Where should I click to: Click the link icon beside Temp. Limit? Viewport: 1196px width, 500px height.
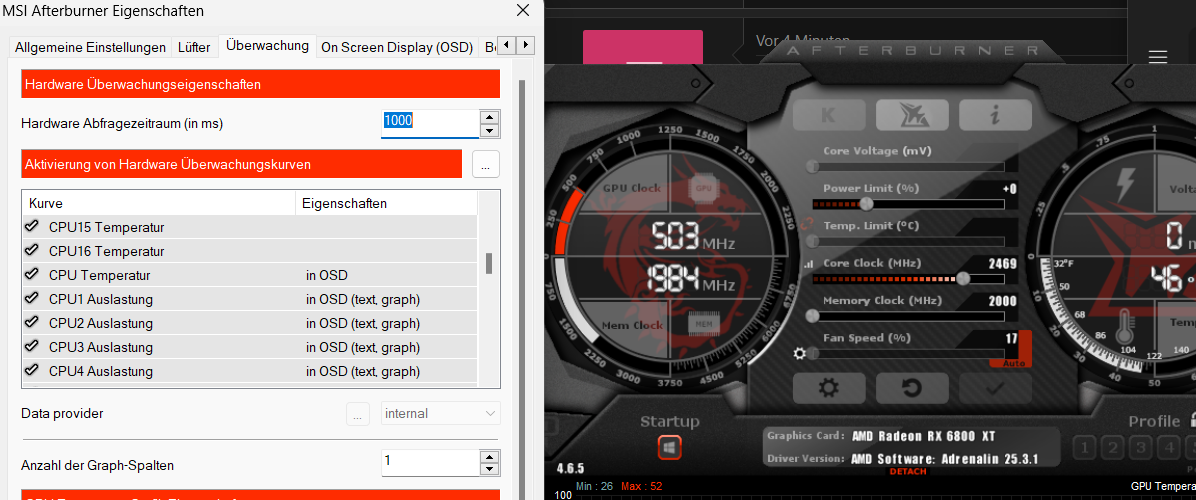809,225
